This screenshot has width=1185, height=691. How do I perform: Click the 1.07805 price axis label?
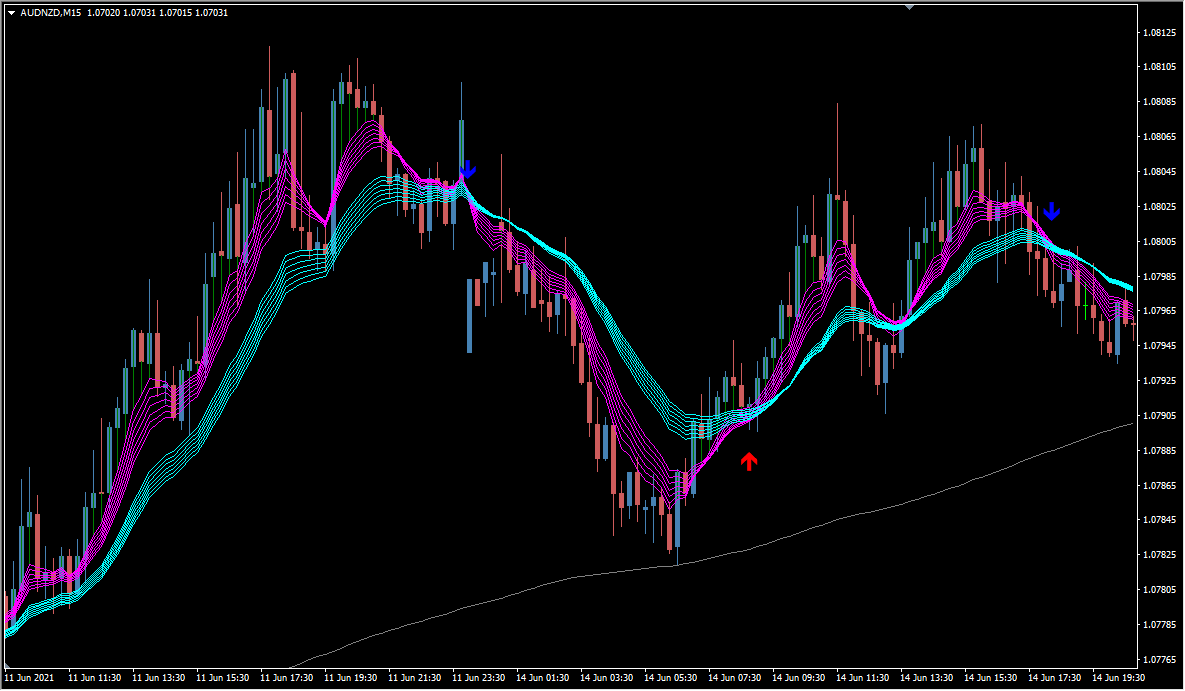tap(1159, 590)
